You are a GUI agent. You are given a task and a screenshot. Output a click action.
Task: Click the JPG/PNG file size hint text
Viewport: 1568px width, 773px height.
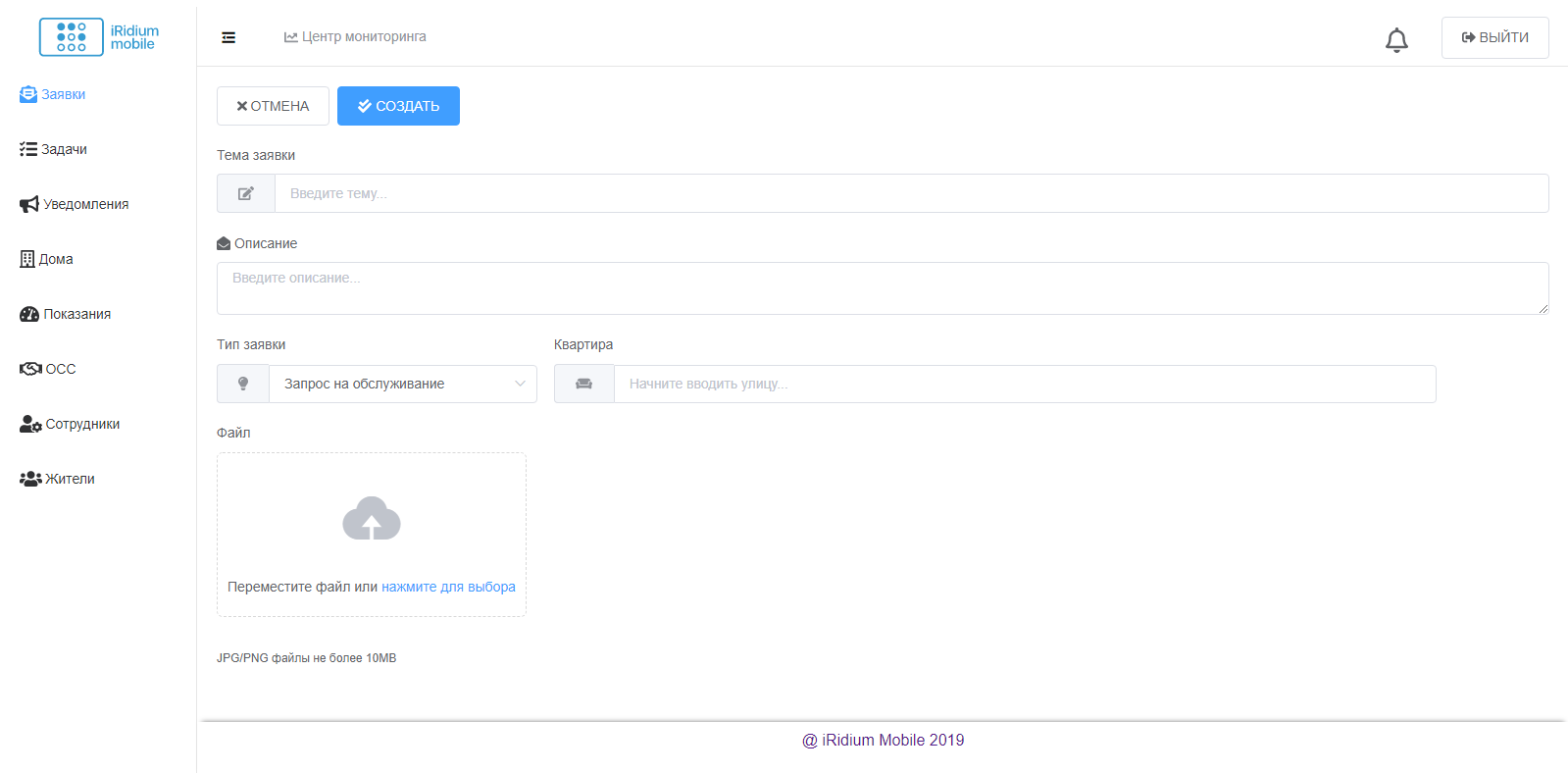(307, 658)
